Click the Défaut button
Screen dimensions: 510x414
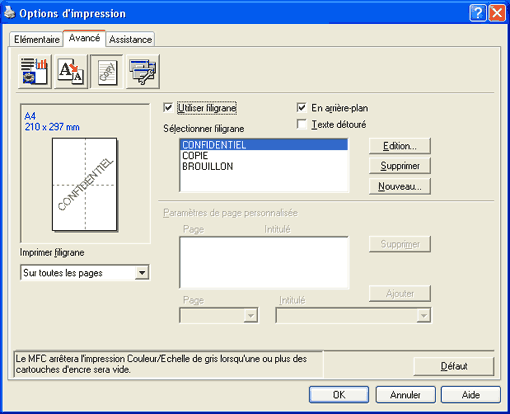454,366
